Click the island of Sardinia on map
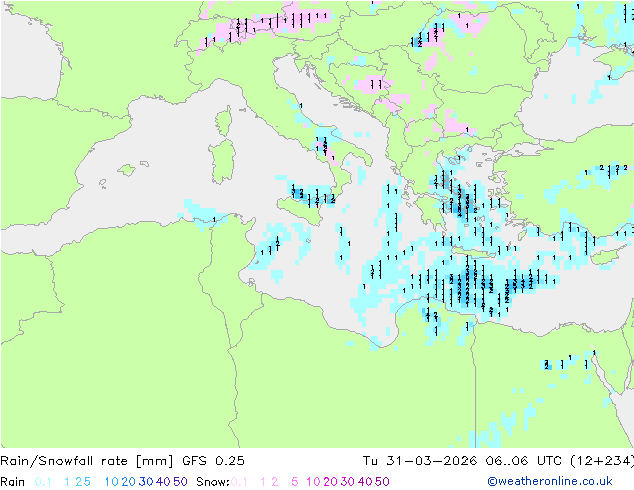Screen dimensions: 634x490 222,162
